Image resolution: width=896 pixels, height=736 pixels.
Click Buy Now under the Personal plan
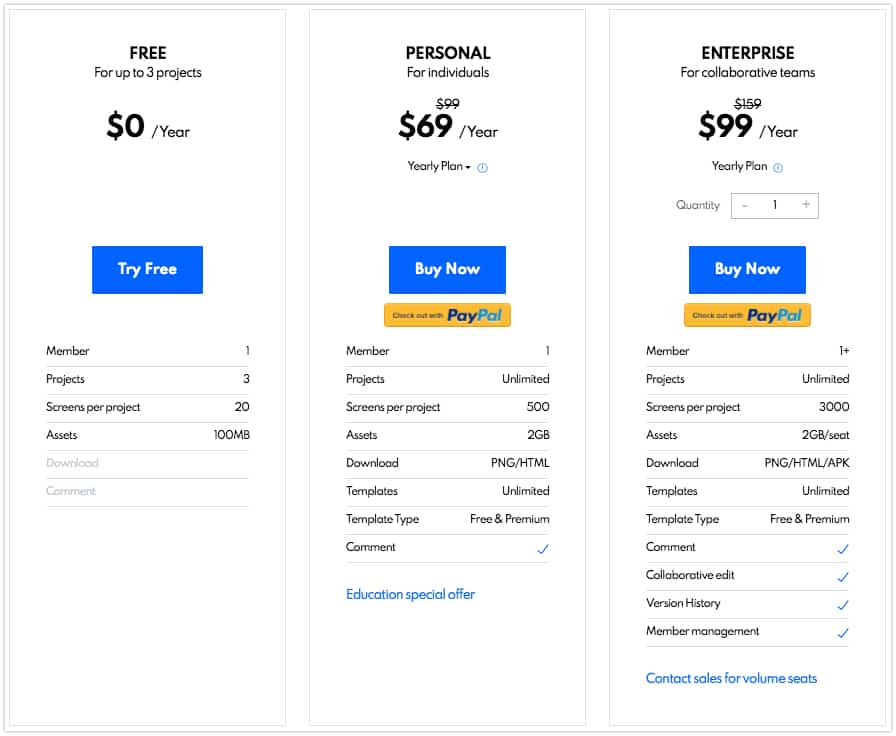[x=447, y=270]
